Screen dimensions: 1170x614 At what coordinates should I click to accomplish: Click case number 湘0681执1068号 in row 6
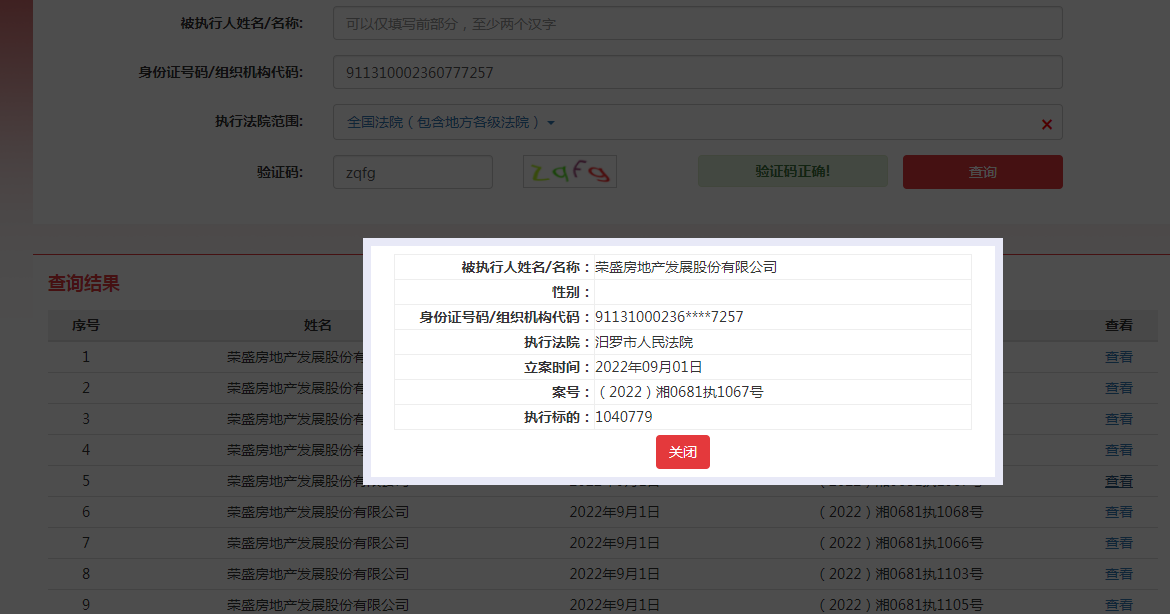pos(901,513)
